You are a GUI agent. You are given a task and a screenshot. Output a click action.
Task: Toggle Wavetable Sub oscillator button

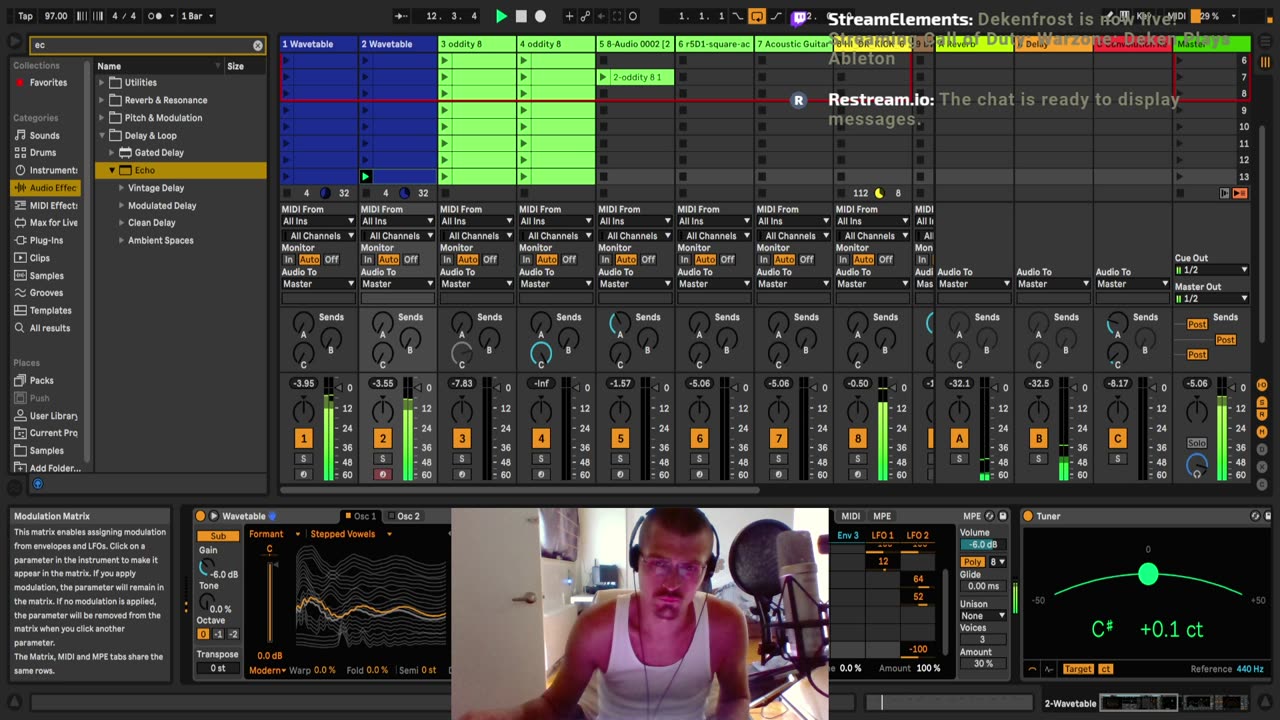218,536
